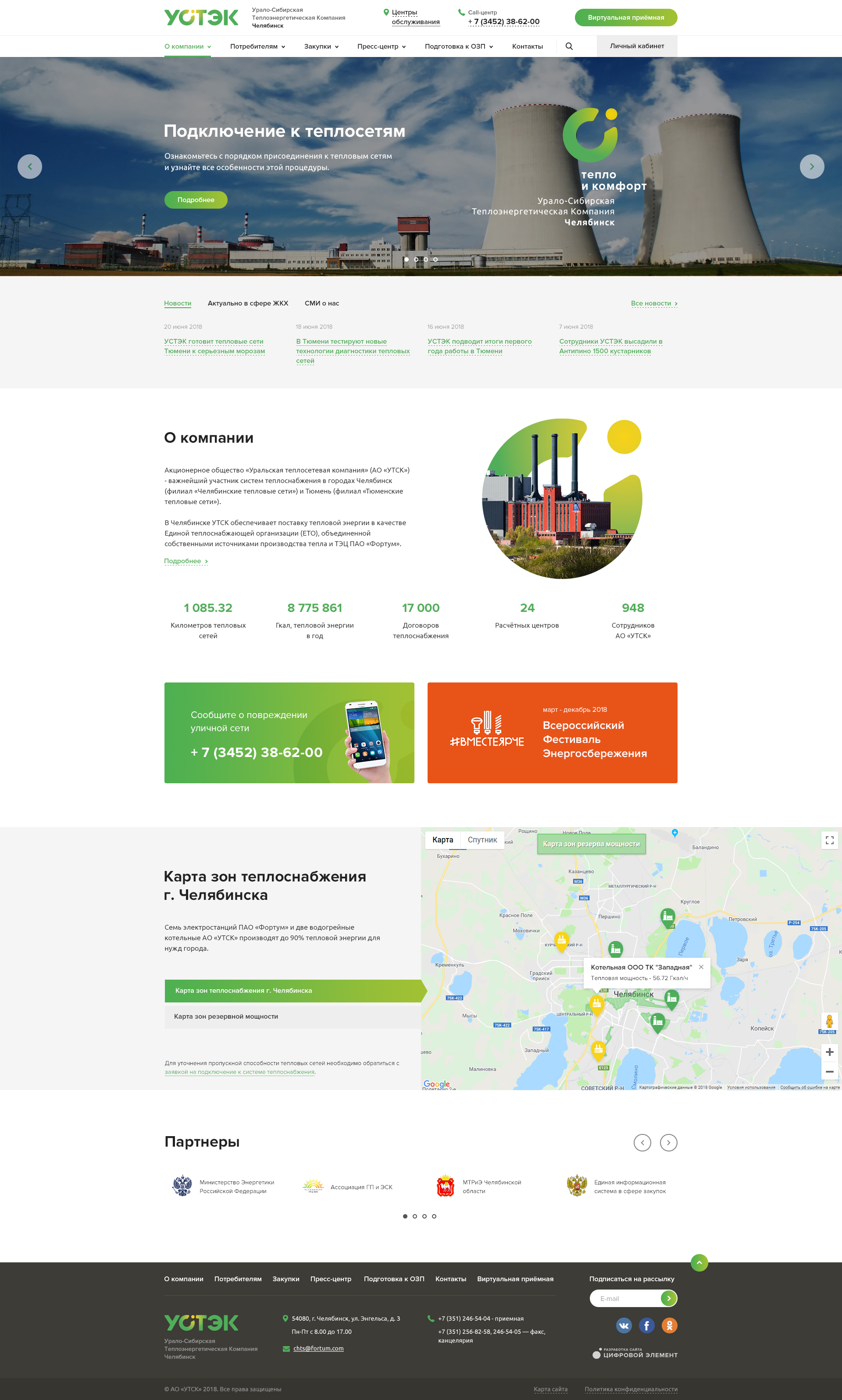Image resolution: width=842 pixels, height=1400 pixels.
Task: Open the Пресс-центр dropdown menu
Action: 381,46
